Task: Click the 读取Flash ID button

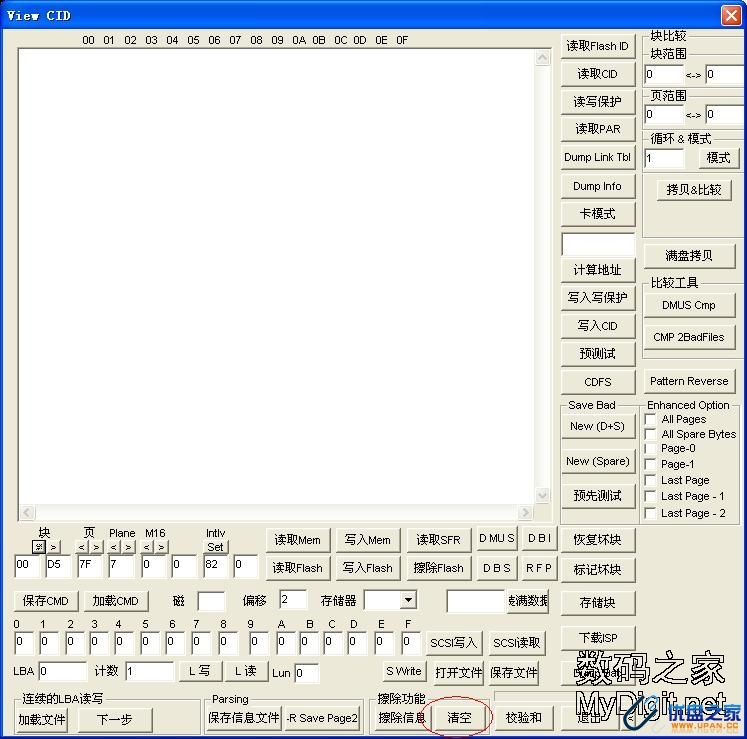Action: point(598,46)
